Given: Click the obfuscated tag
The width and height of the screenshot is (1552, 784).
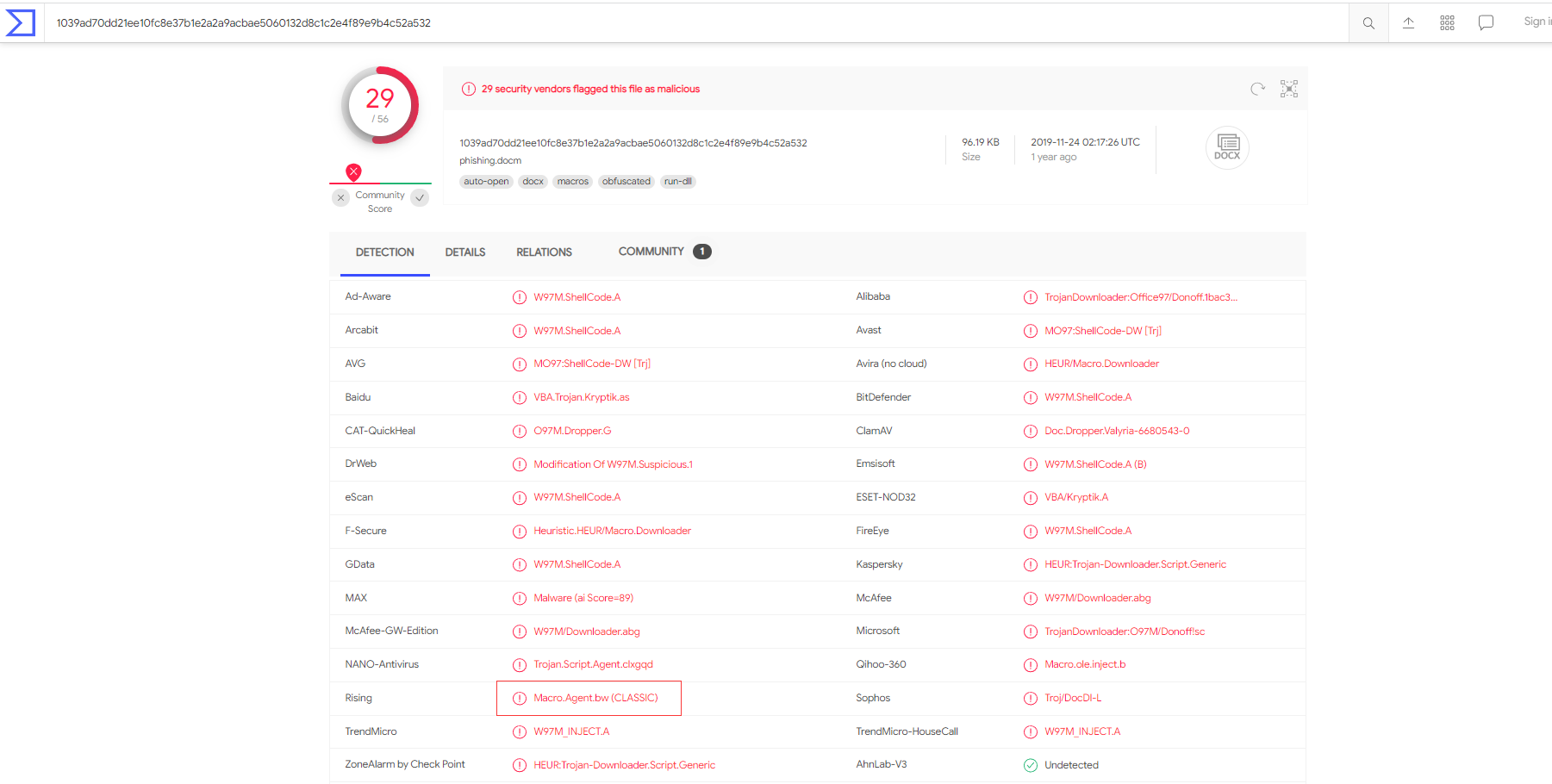Looking at the screenshot, I should coord(626,181).
